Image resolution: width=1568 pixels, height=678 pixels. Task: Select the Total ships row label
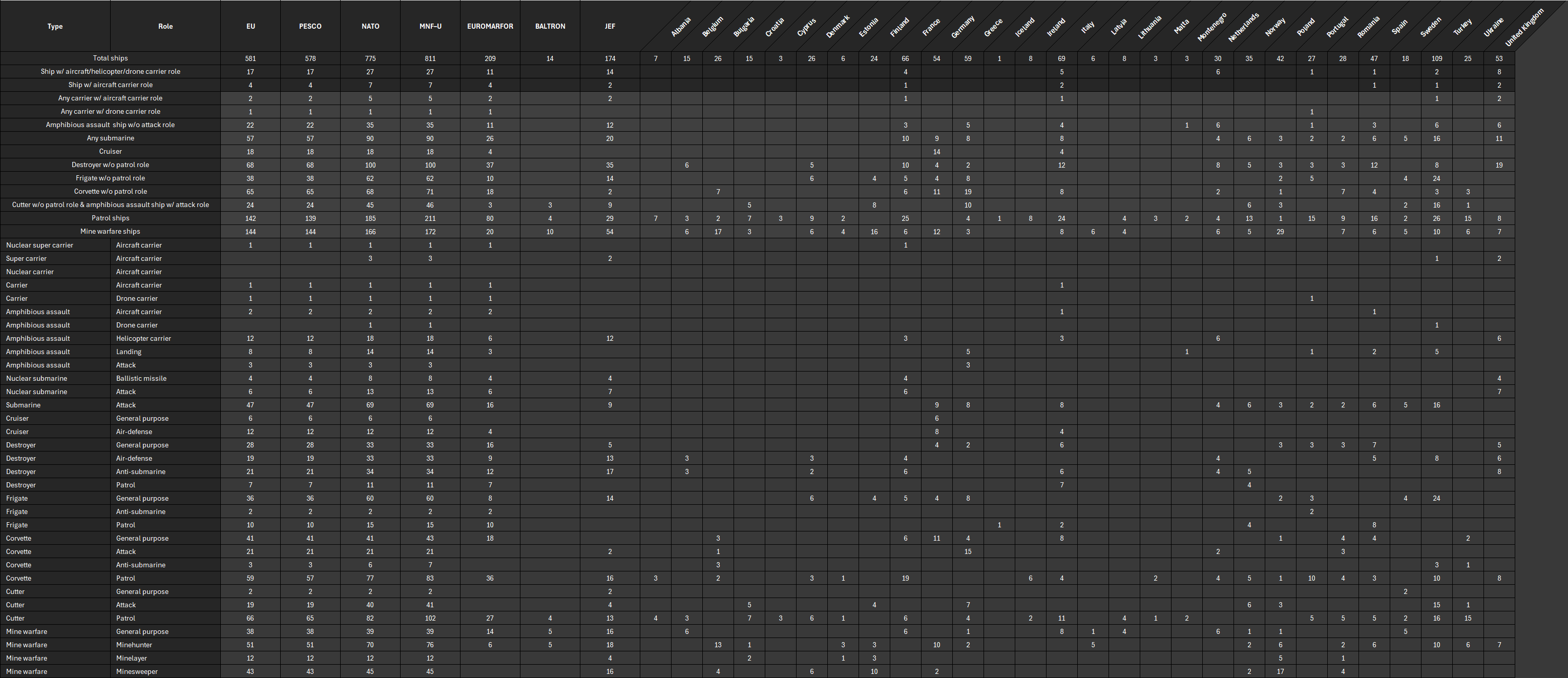pyautogui.click(x=110, y=58)
